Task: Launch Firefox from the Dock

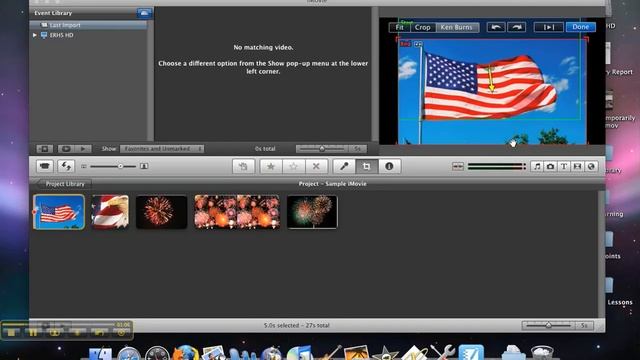Action: coord(186,353)
